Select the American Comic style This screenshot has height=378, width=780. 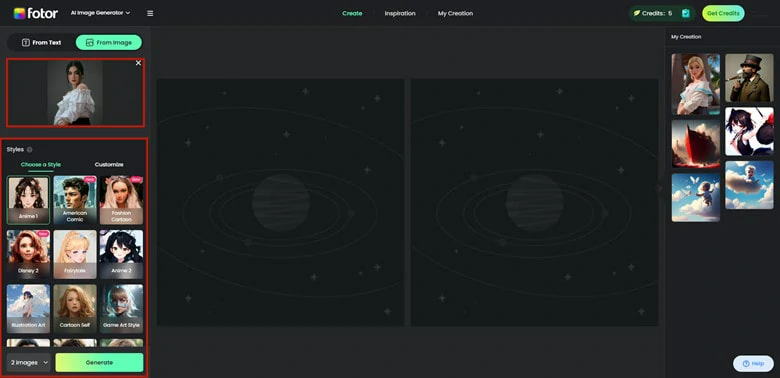click(x=75, y=200)
